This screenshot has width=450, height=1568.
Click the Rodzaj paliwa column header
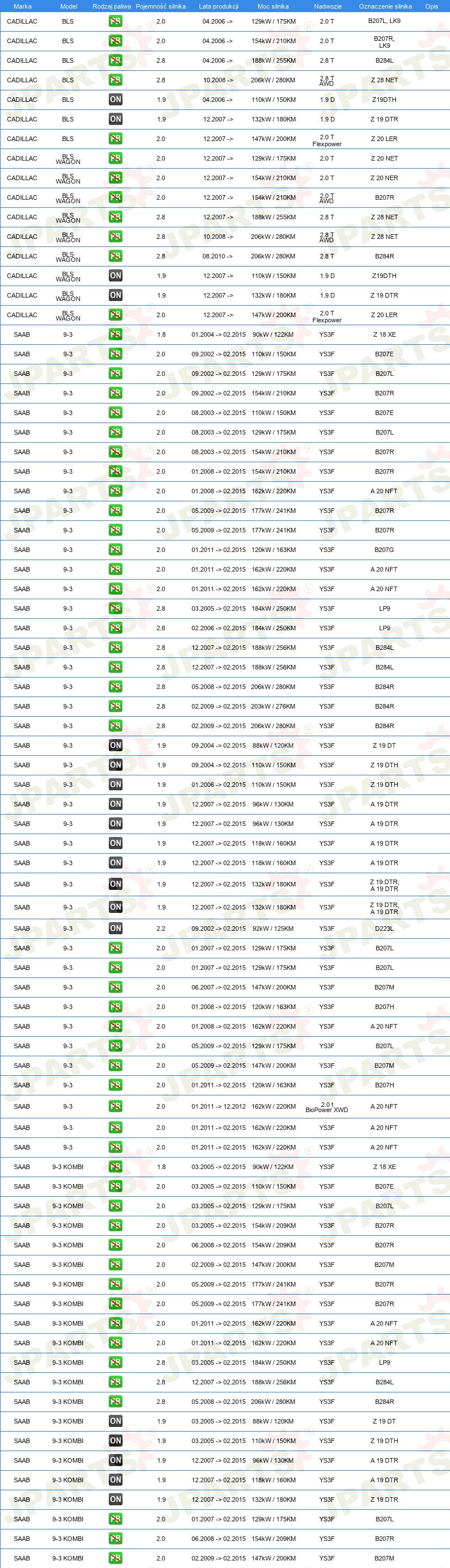point(112,6)
